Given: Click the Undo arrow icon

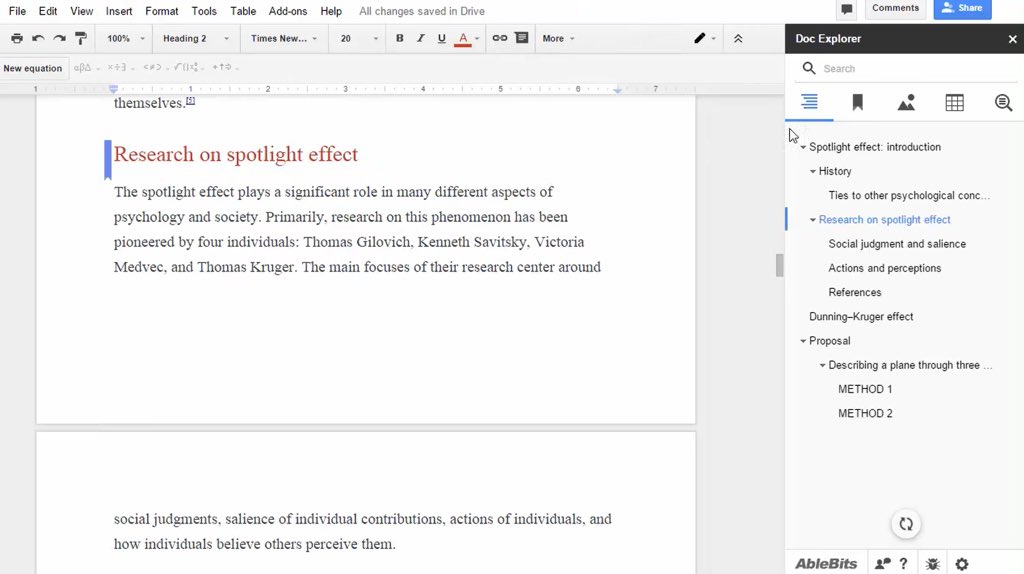Looking at the screenshot, I should (38, 39).
